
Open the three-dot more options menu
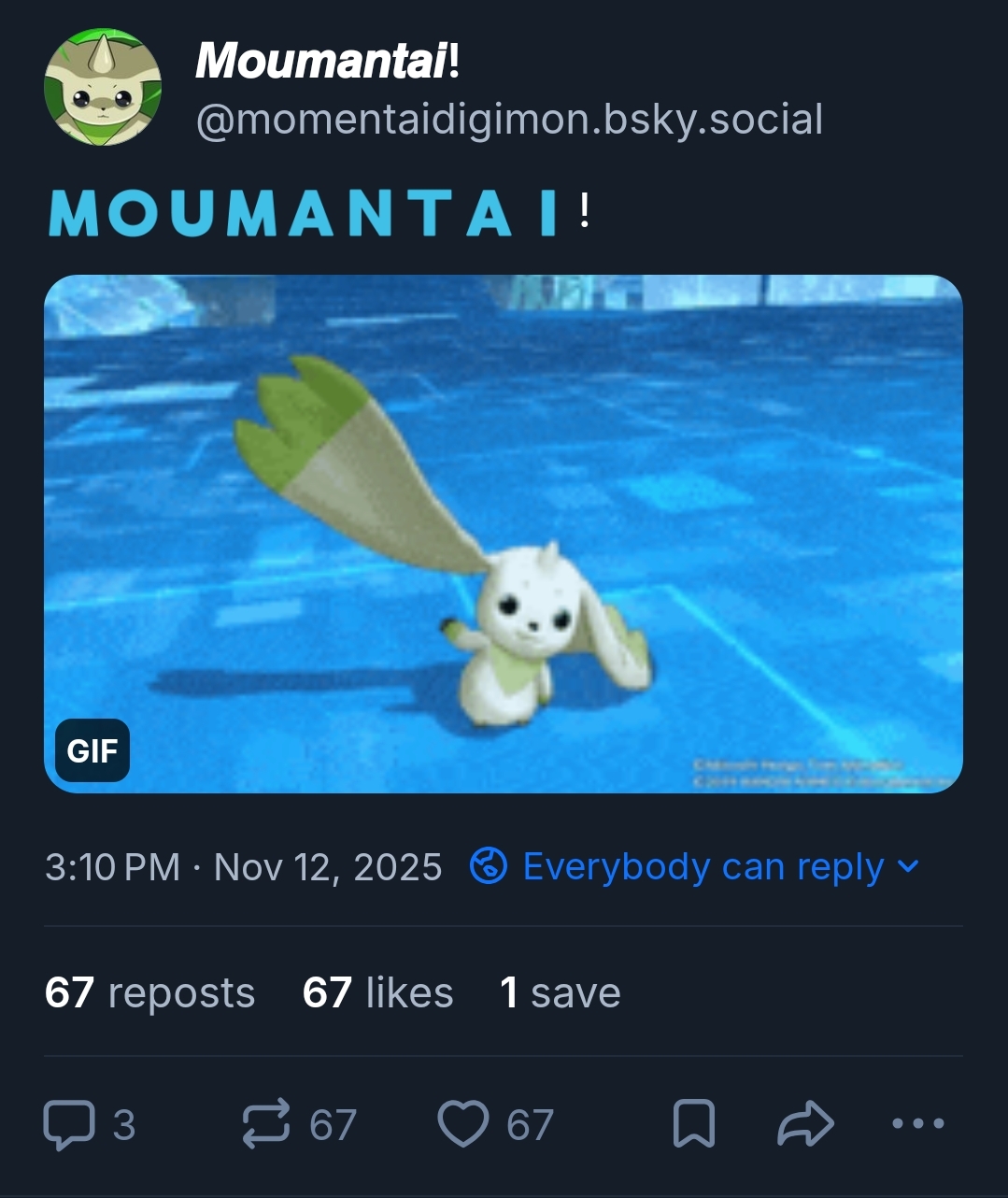click(x=918, y=1124)
